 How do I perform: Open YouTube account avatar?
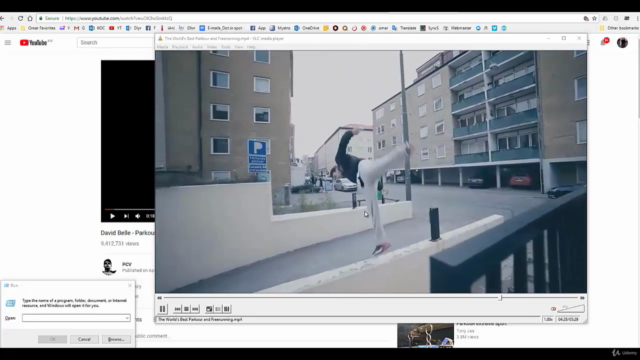pos(622,42)
